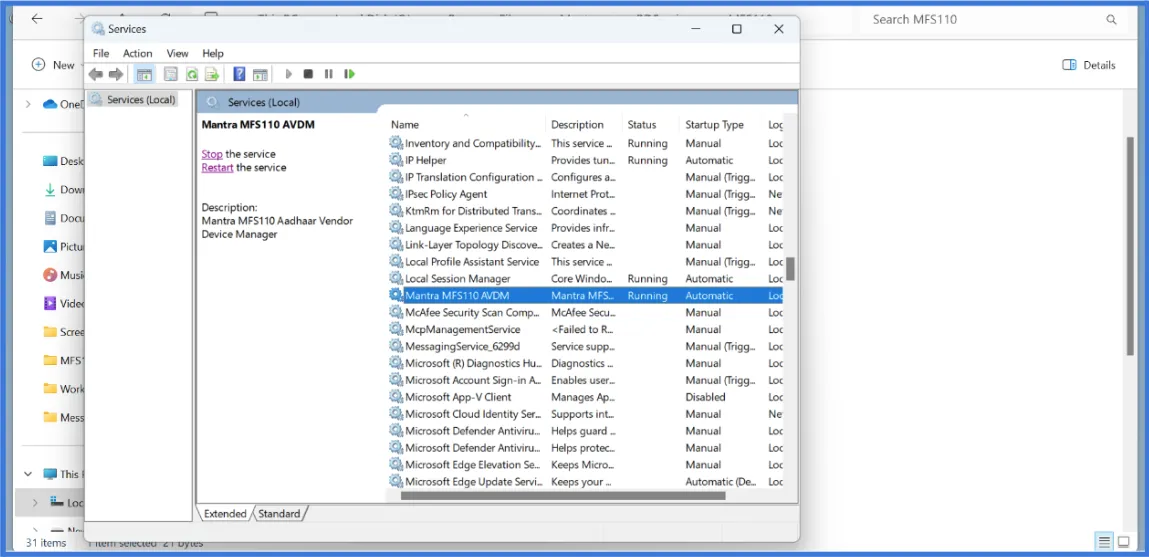1149x557 pixels.
Task: Click gear icon of Mantra MFS110 AVDM row
Action: click(x=396, y=295)
